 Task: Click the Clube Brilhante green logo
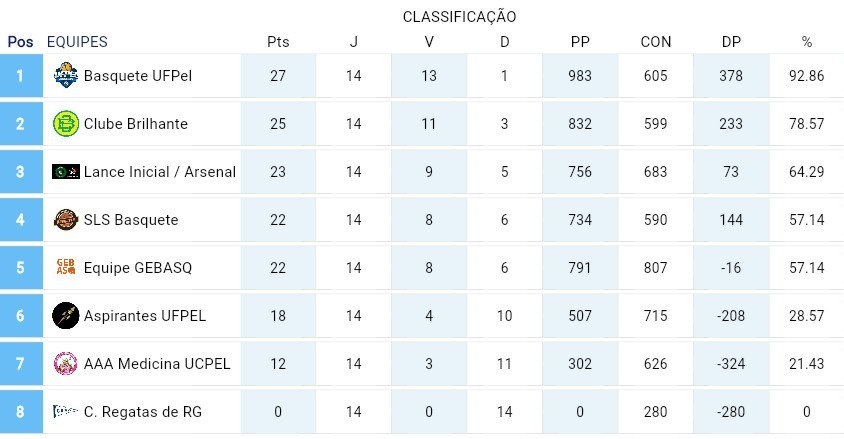(66, 123)
